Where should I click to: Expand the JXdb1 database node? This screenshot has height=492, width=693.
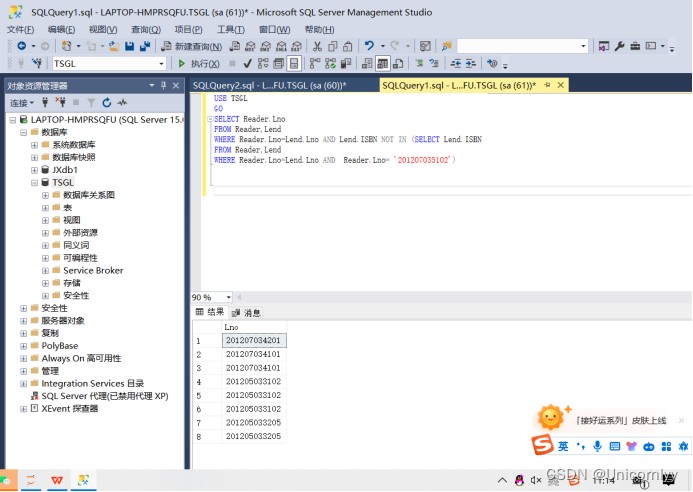tap(34, 170)
